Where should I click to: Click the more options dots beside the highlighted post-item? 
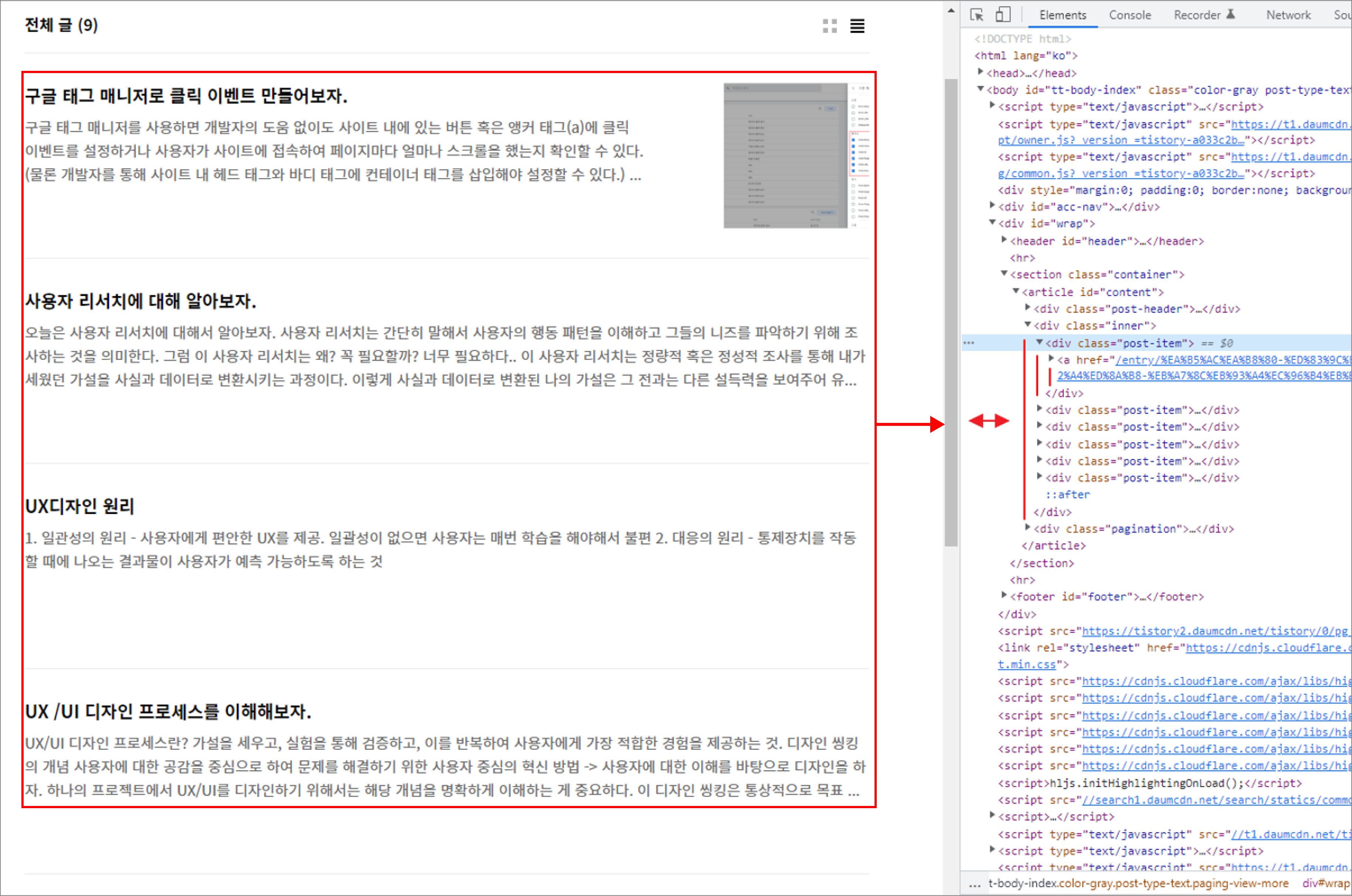pyautogui.click(x=970, y=342)
